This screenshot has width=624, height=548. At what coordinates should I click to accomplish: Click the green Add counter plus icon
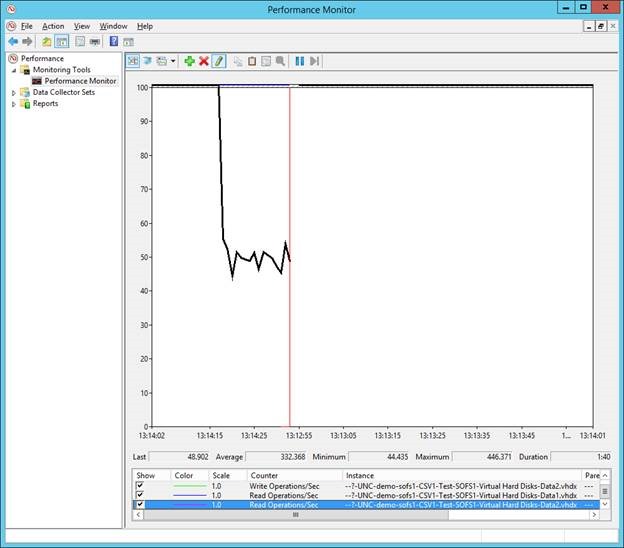(x=189, y=61)
